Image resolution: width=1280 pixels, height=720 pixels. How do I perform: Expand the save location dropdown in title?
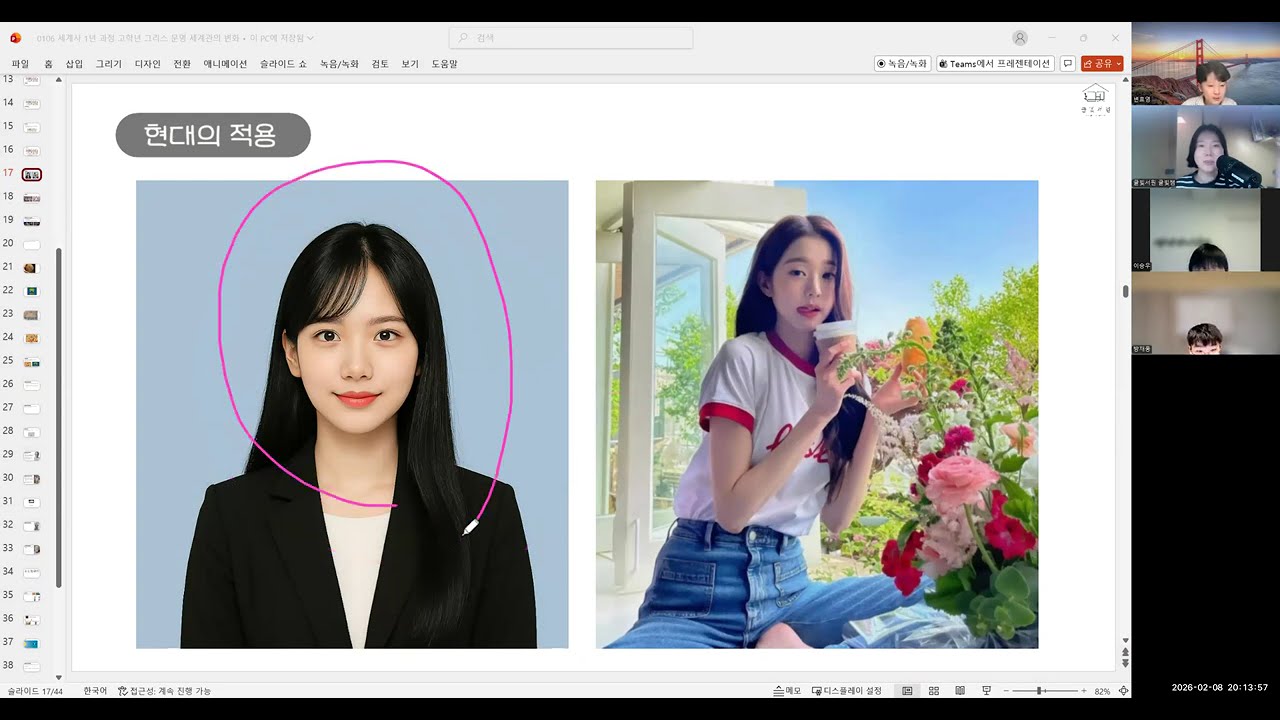(310, 38)
